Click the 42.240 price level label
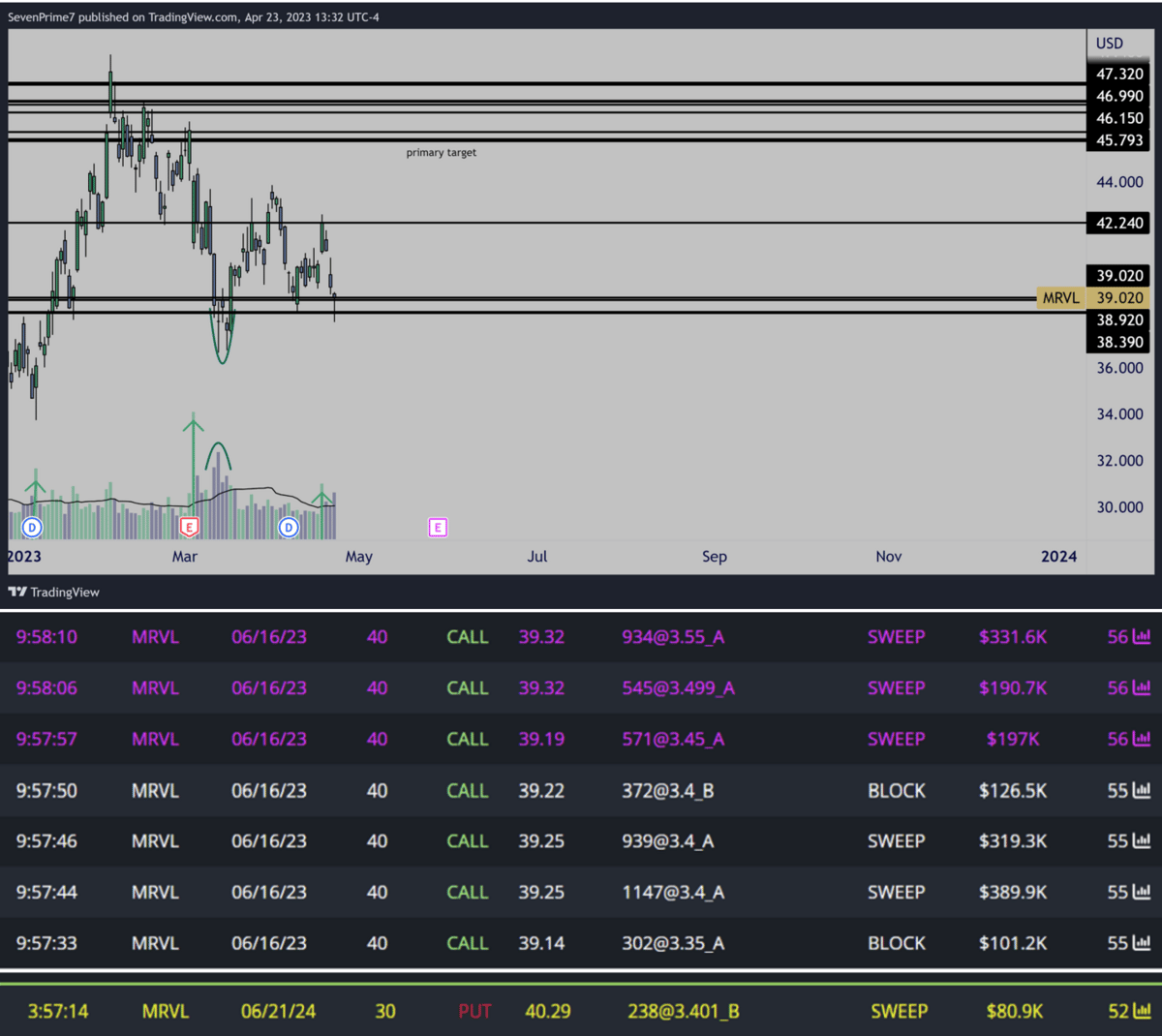 [1119, 223]
